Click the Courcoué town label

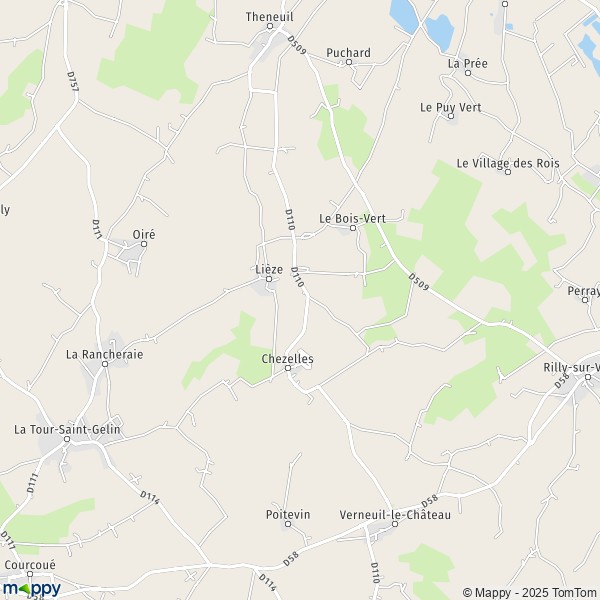point(30,565)
